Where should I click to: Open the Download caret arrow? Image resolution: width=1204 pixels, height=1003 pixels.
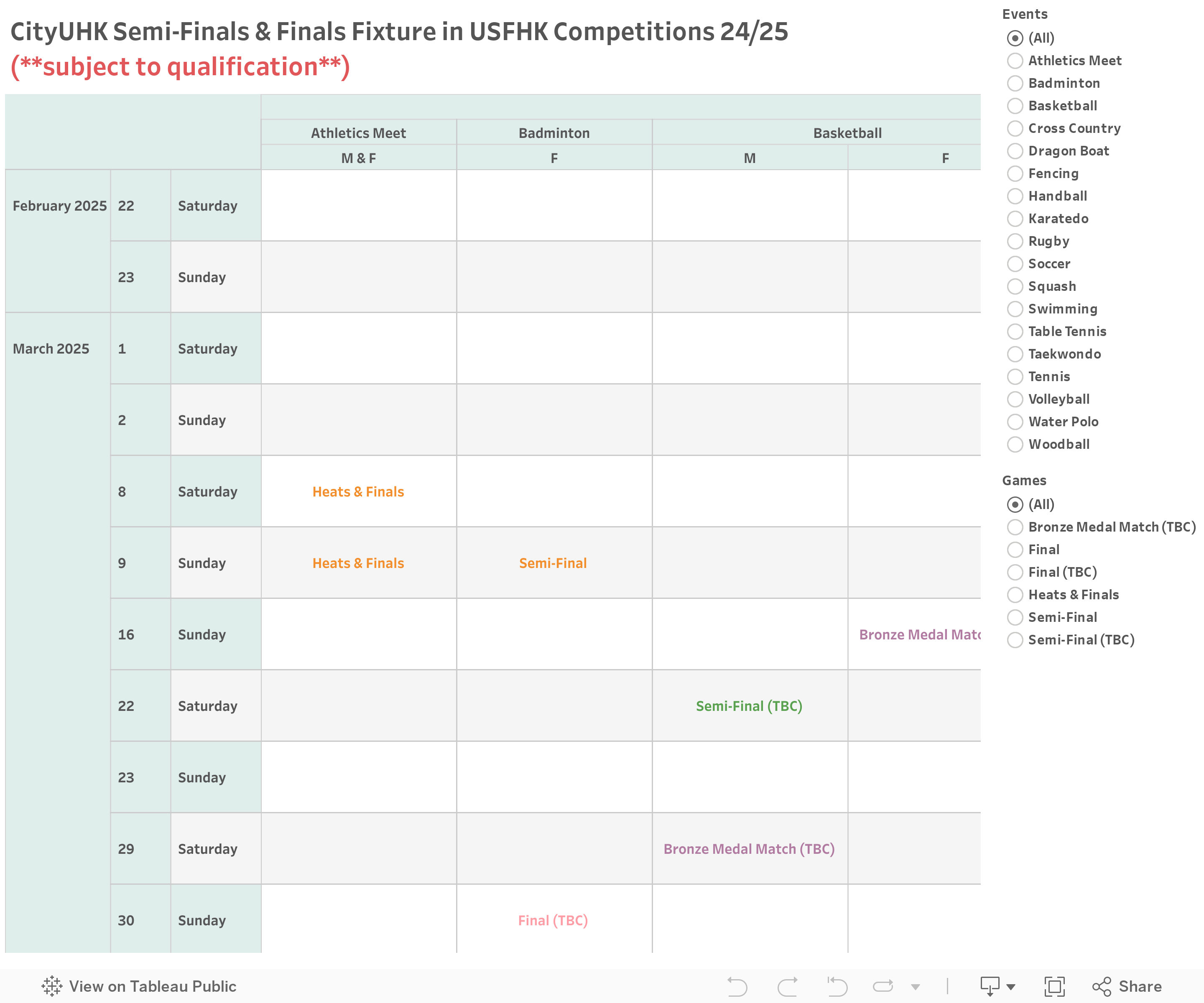pos(1011,987)
